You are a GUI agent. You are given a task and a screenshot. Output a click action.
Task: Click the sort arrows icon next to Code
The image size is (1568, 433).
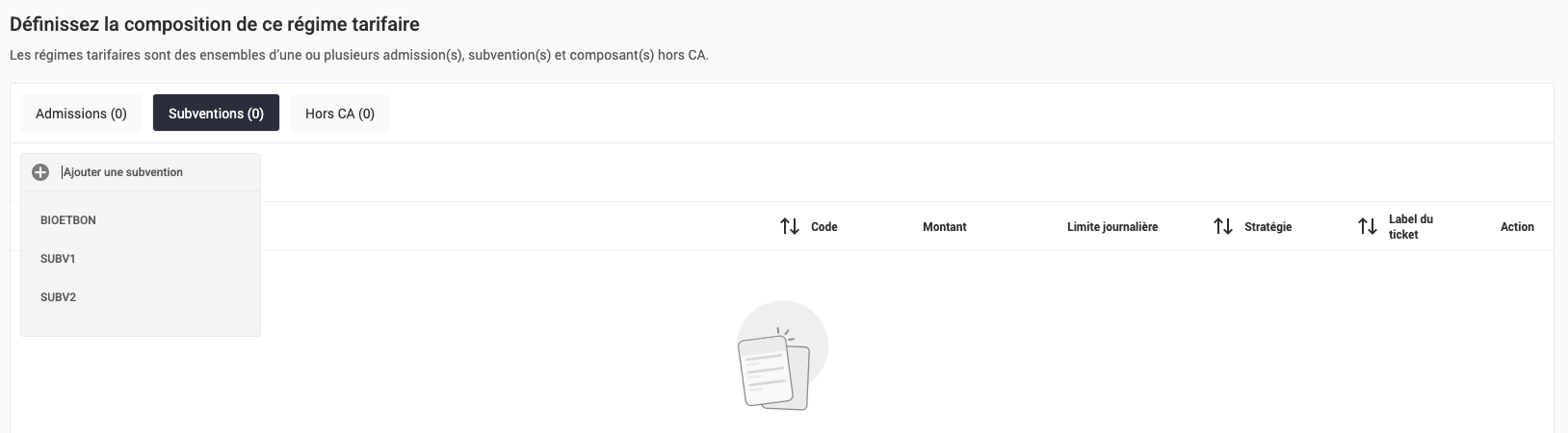[x=790, y=227]
